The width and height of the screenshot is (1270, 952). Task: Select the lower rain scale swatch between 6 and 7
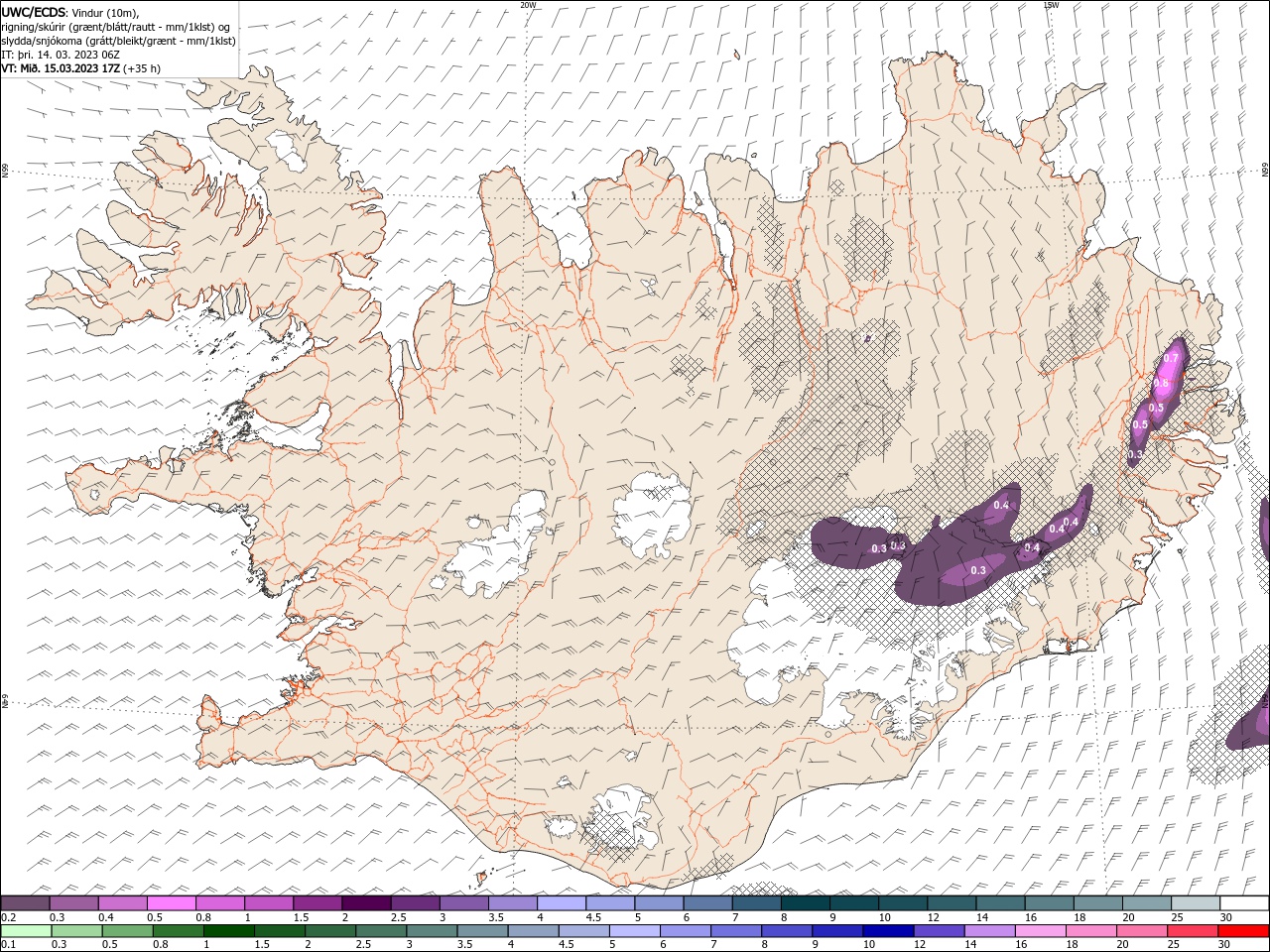684,931
